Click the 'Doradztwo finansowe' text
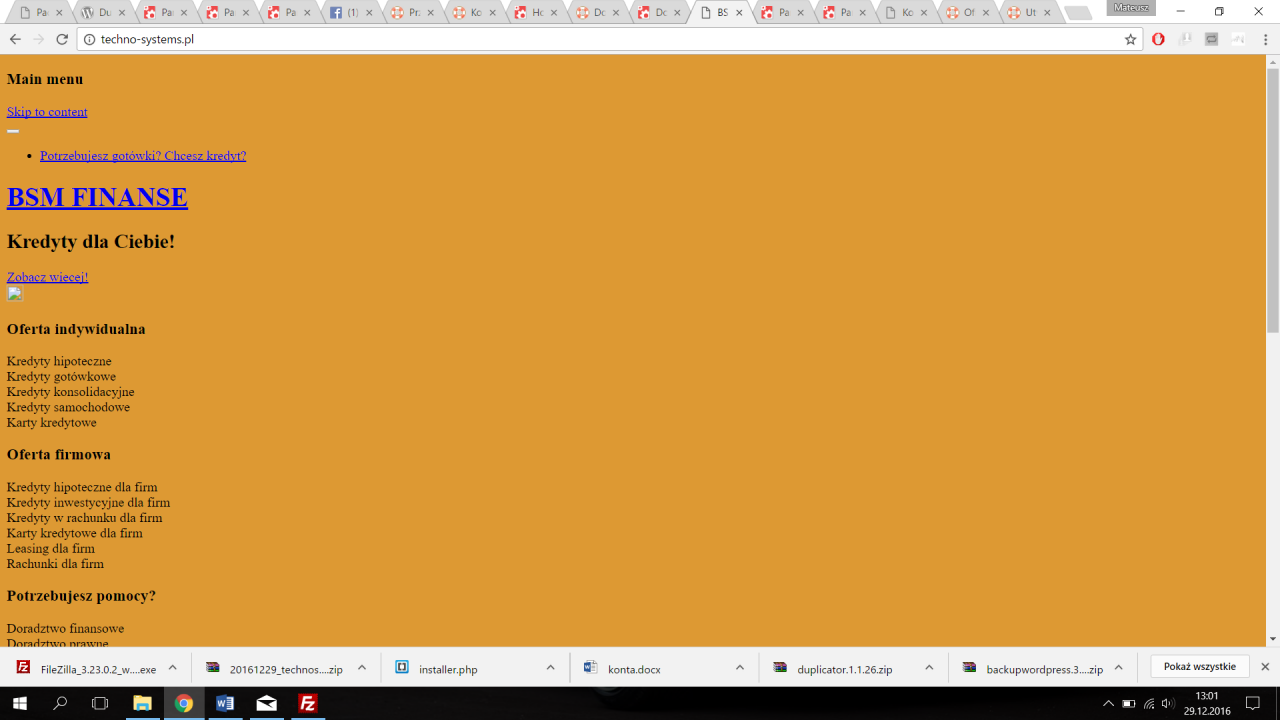 [65, 629]
